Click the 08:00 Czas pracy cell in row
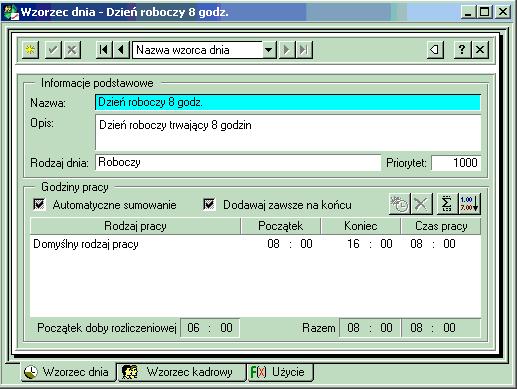This screenshot has height=389, width=517. tap(433, 244)
